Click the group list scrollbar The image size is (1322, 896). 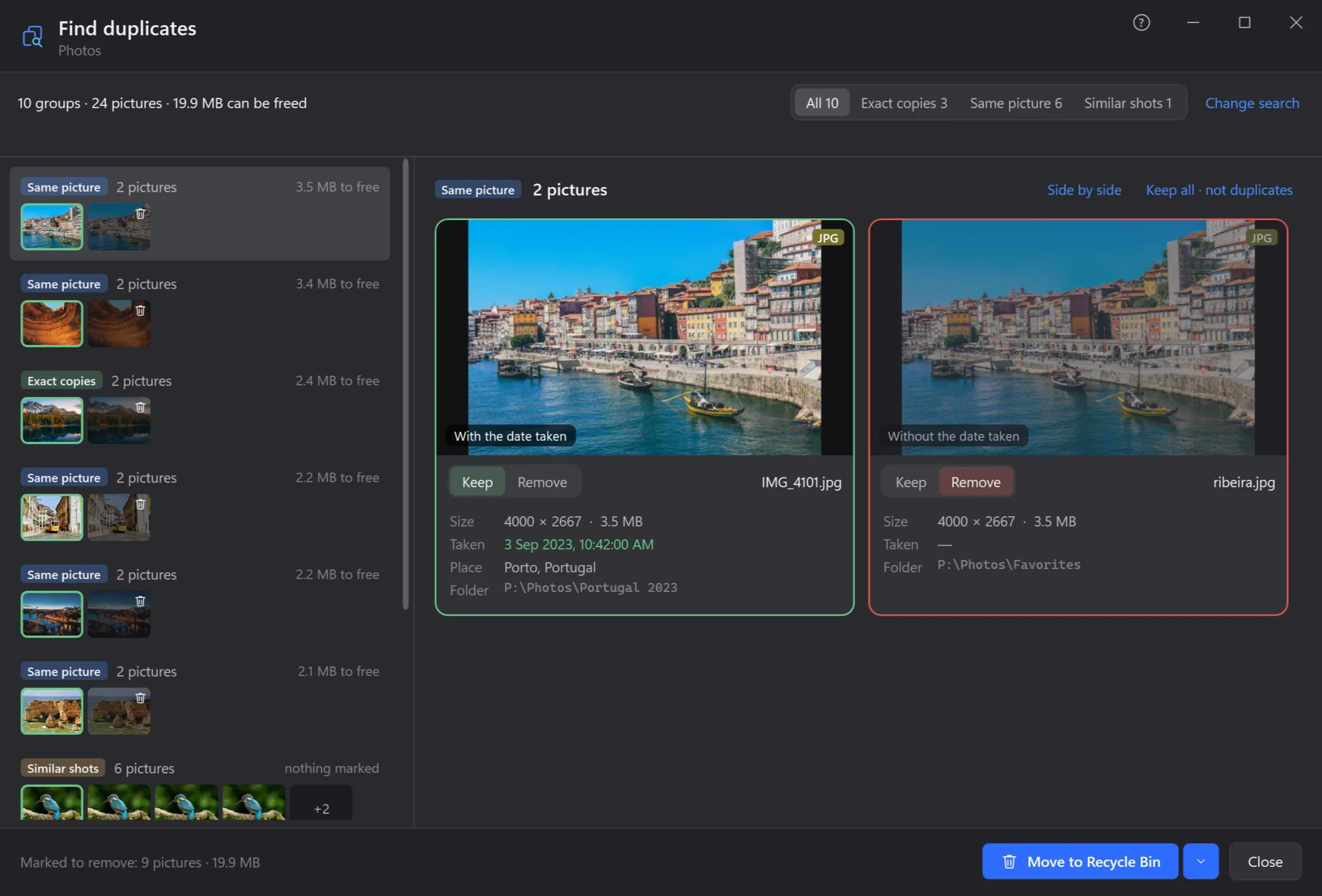(405, 385)
